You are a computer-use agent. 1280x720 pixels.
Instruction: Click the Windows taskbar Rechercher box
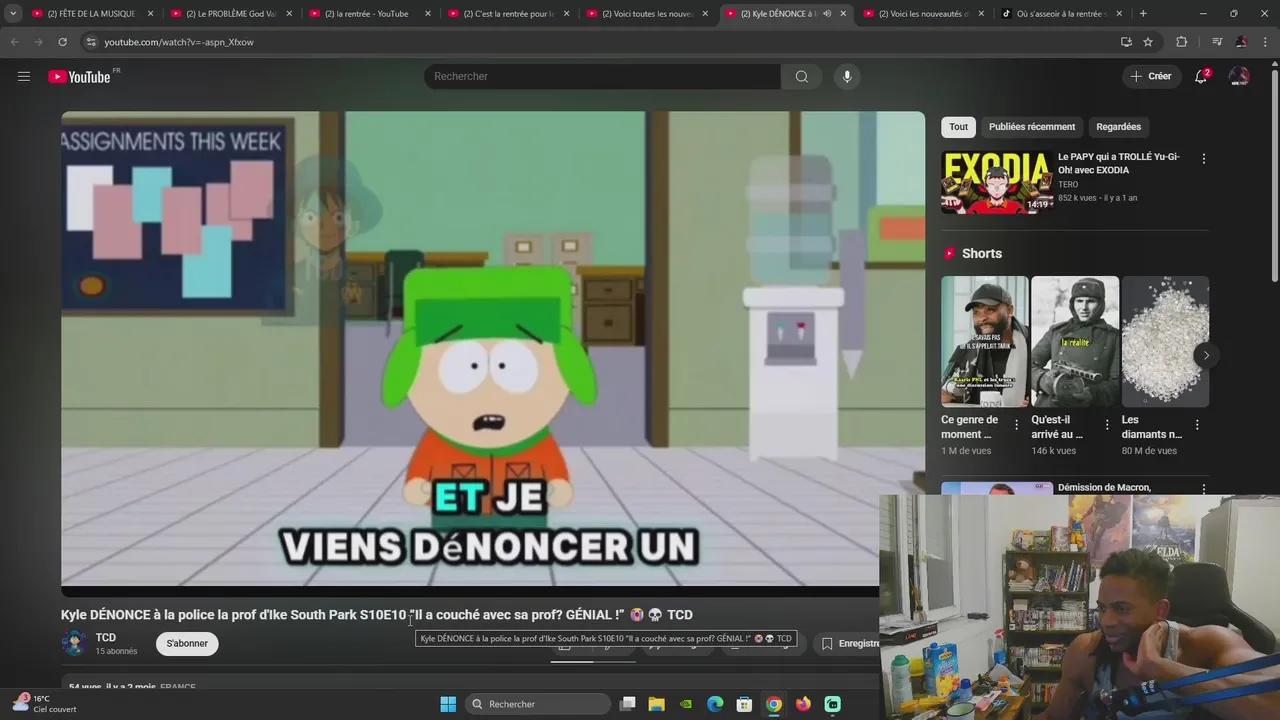(538, 704)
